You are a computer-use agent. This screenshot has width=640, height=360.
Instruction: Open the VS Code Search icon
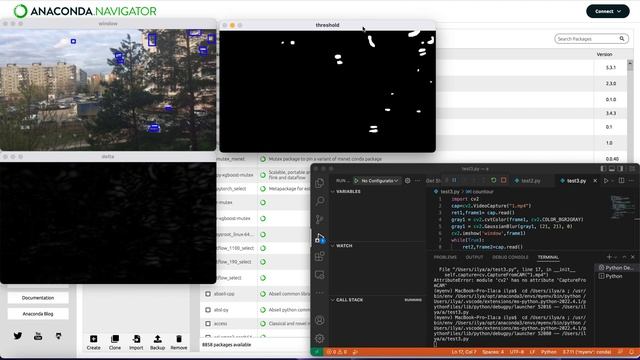point(320,201)
